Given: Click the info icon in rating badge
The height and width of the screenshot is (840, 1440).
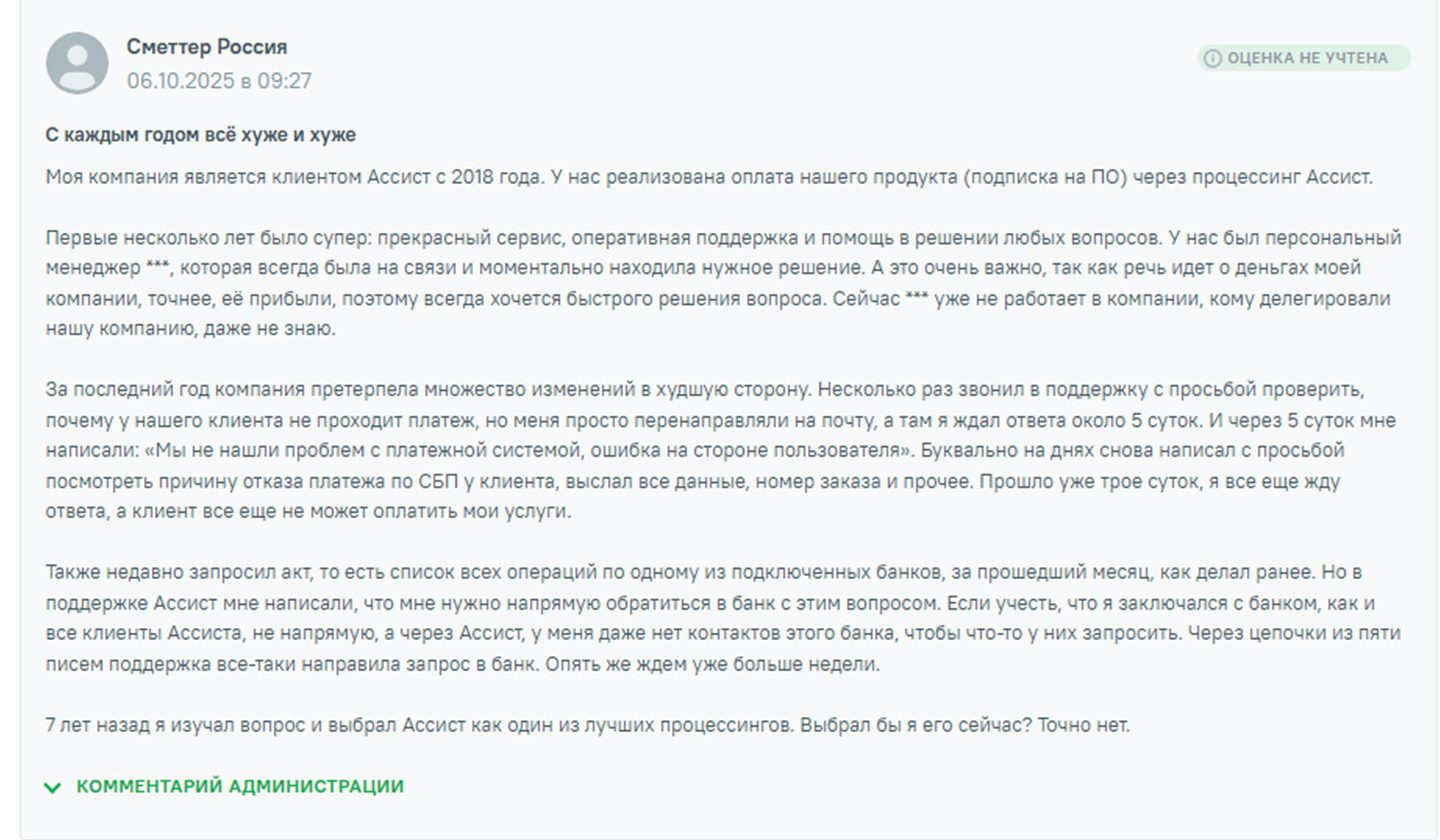Looking at the screenshot, I should pos(1212,58).
